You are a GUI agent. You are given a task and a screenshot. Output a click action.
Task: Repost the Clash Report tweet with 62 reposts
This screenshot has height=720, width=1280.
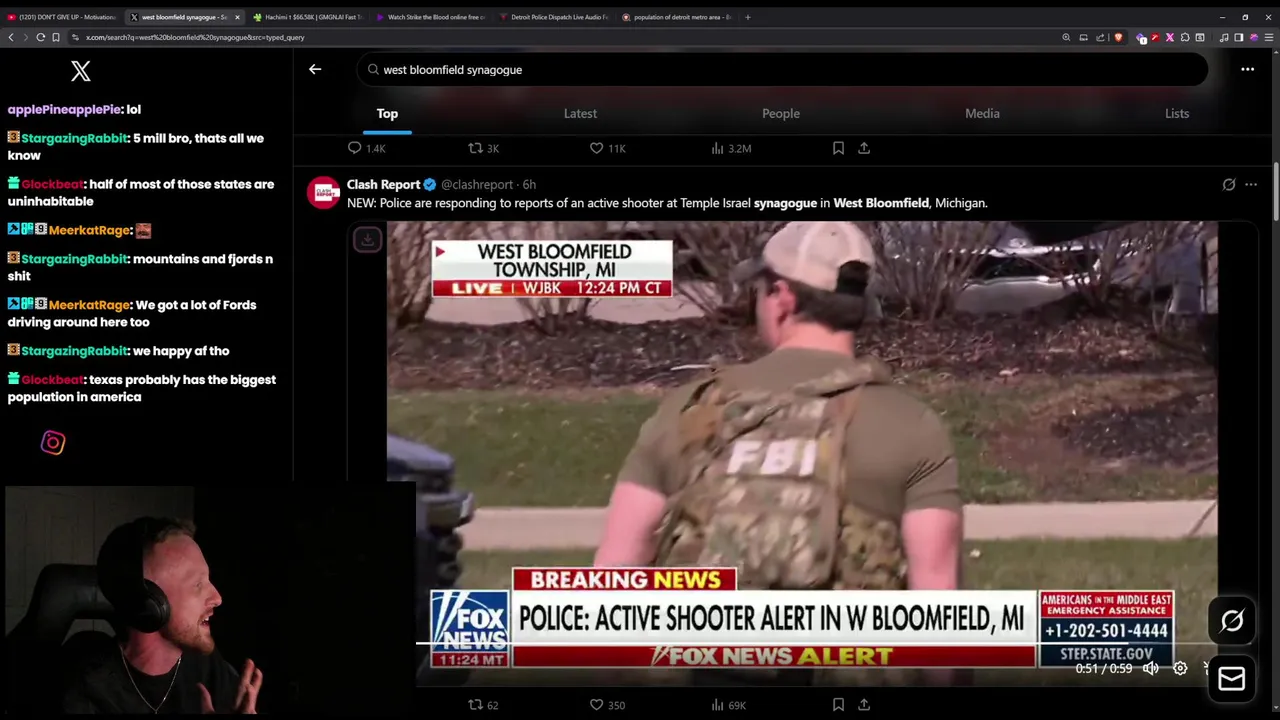(x=484, y=705)
